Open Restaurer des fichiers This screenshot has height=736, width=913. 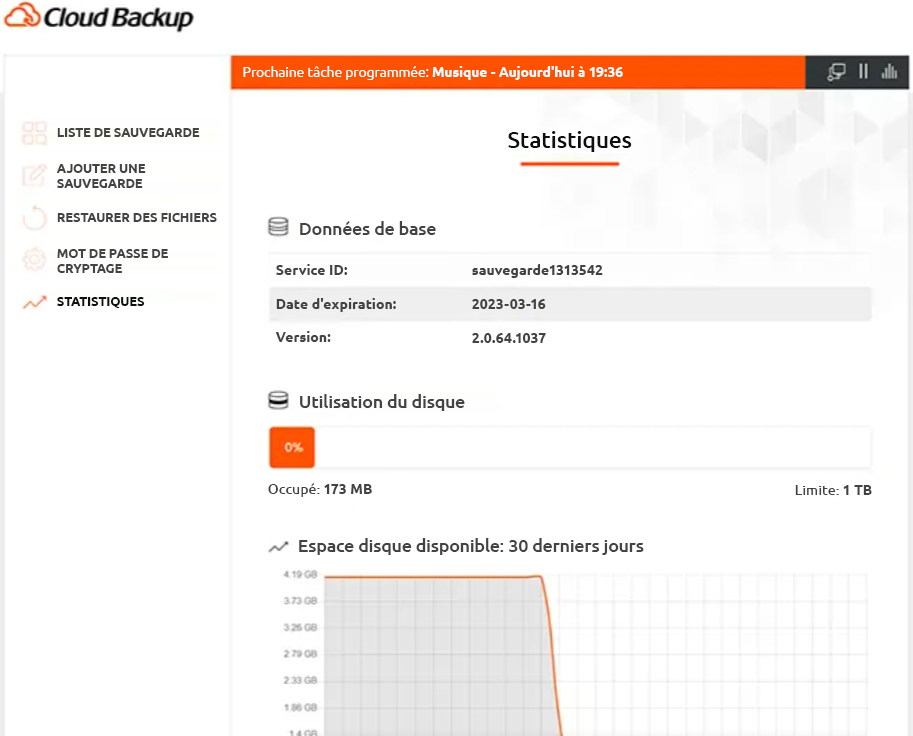137,217
